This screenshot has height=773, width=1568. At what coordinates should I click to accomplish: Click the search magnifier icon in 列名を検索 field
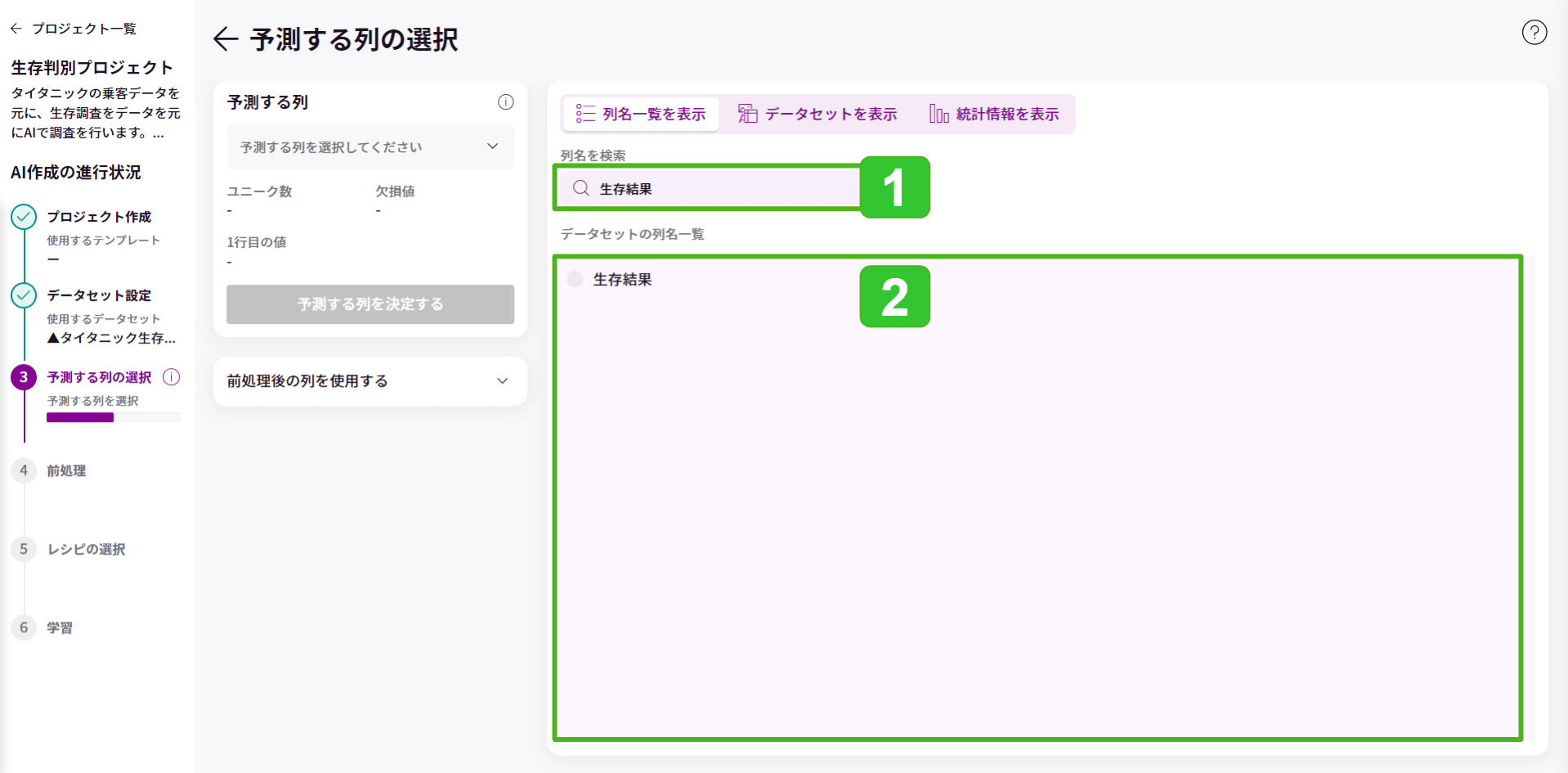pyautogui.click(x=581, y=189)
